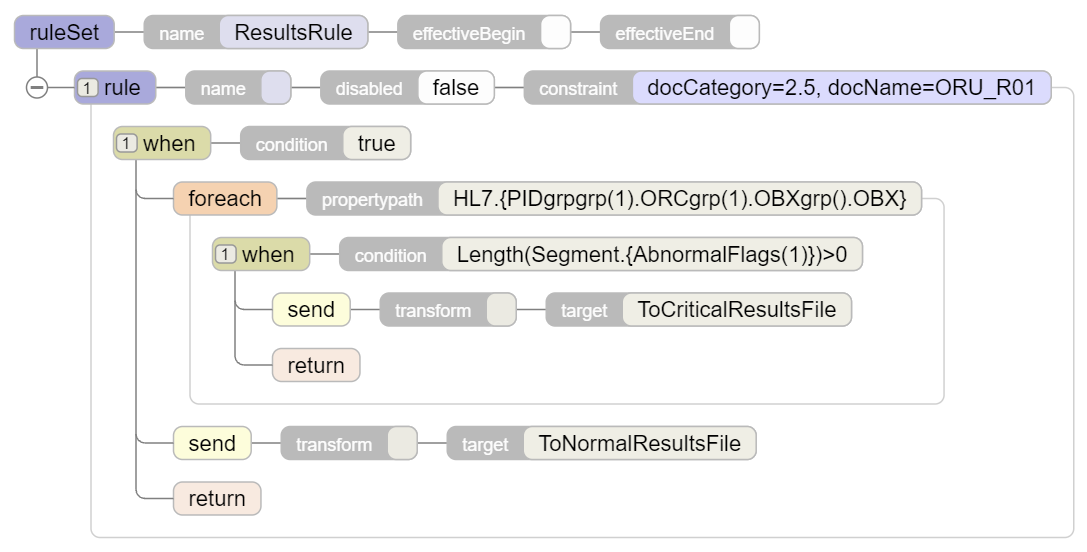Click the ResultsRule name field
This screenshot has width=1087, height=552.
293,33
